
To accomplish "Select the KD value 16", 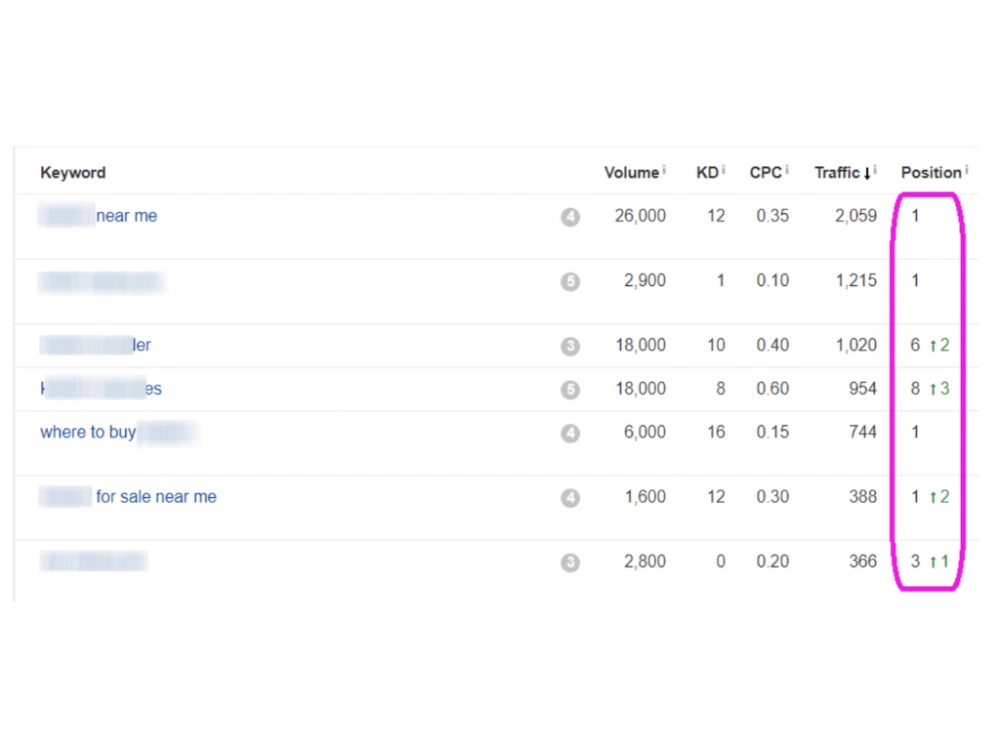I will click(716, 432).
